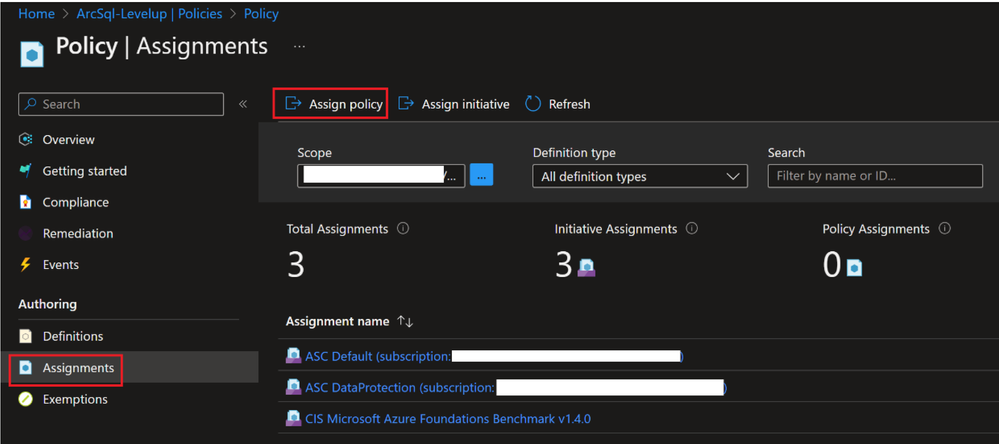Screen dimensions: 999x444
Task: Click the Events lightning bolt icon
Action: 26,264
